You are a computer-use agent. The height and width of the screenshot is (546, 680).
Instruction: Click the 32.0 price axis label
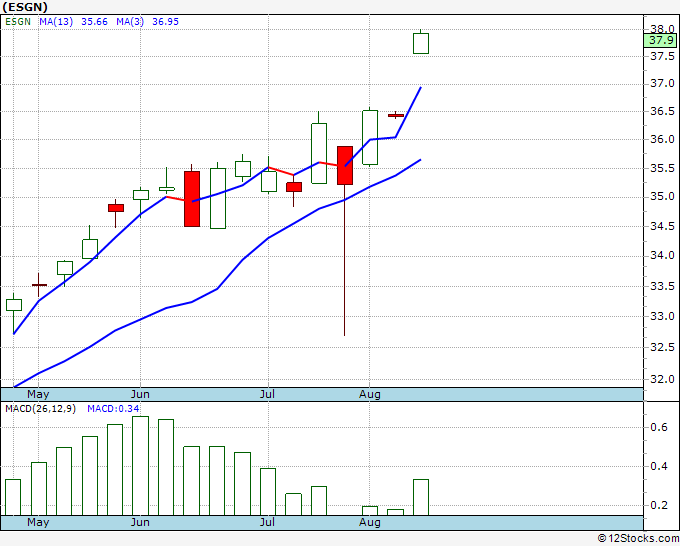[663, 379]
